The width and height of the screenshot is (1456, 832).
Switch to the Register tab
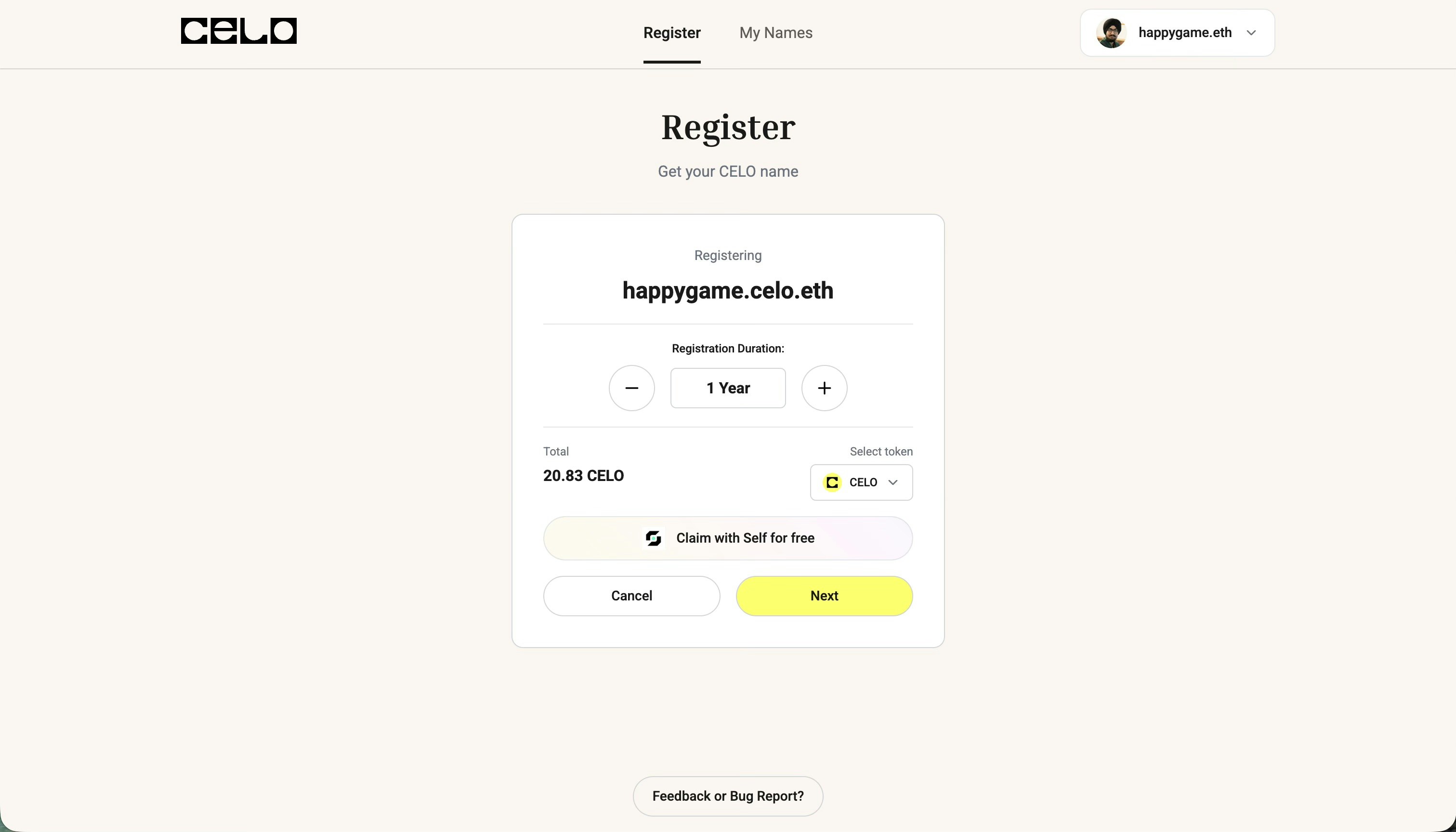coord(671,33)
